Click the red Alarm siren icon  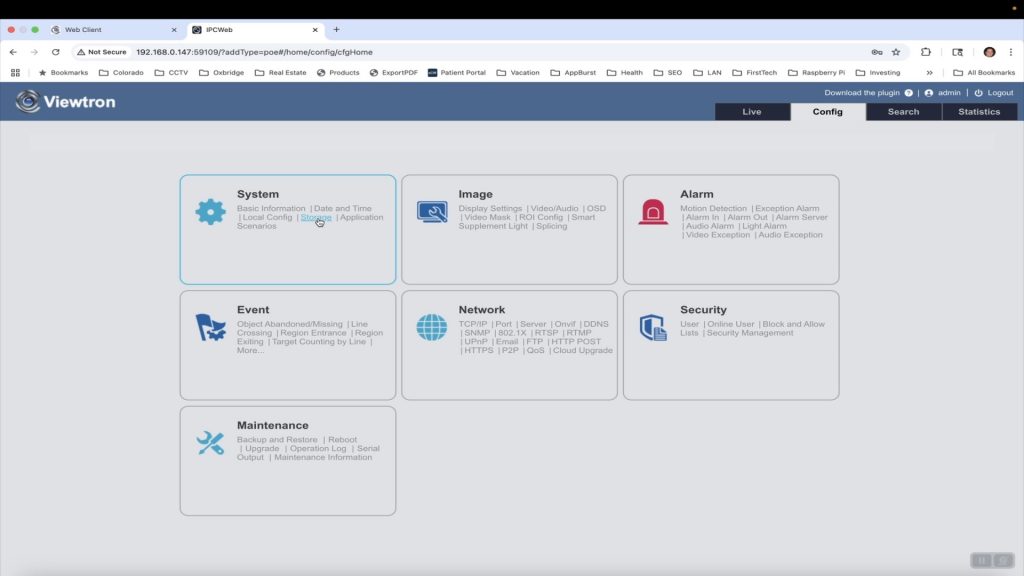point(653,212)
